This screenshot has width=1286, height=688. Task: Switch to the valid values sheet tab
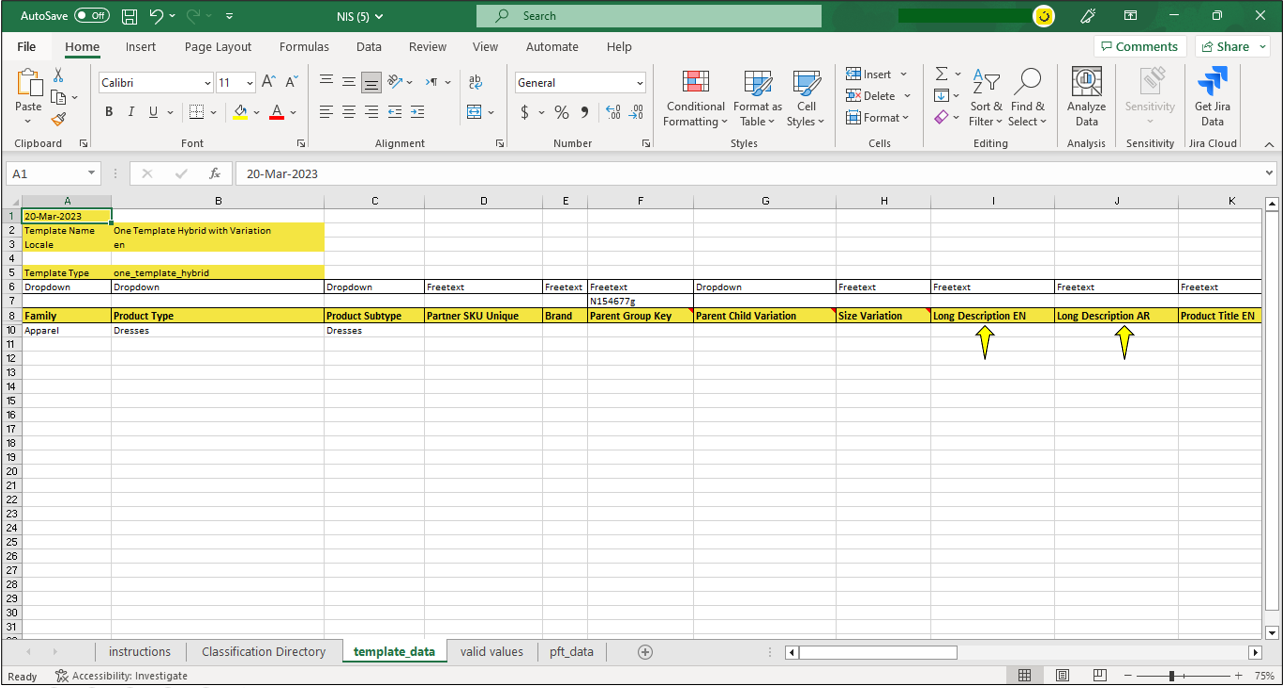tap(491, 652)
